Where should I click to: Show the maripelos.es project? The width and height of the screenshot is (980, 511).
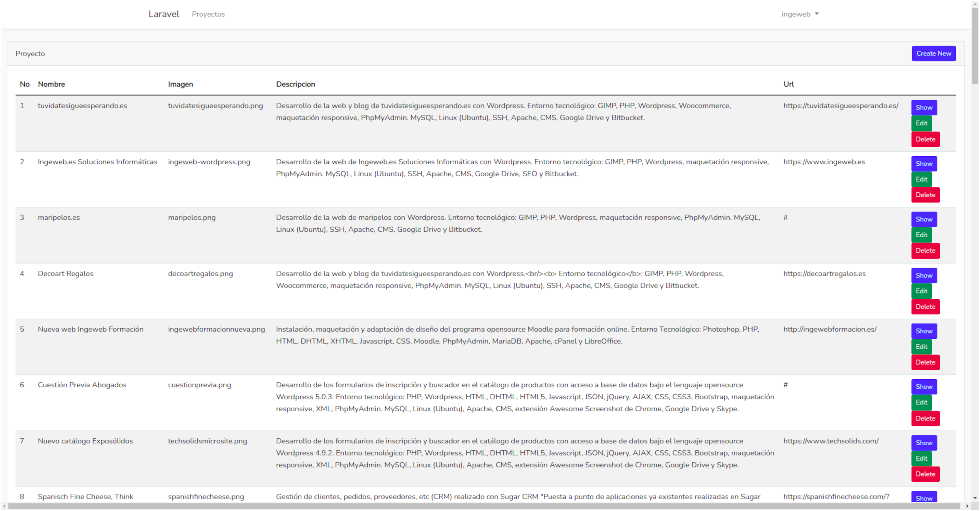tap(924, 219)
